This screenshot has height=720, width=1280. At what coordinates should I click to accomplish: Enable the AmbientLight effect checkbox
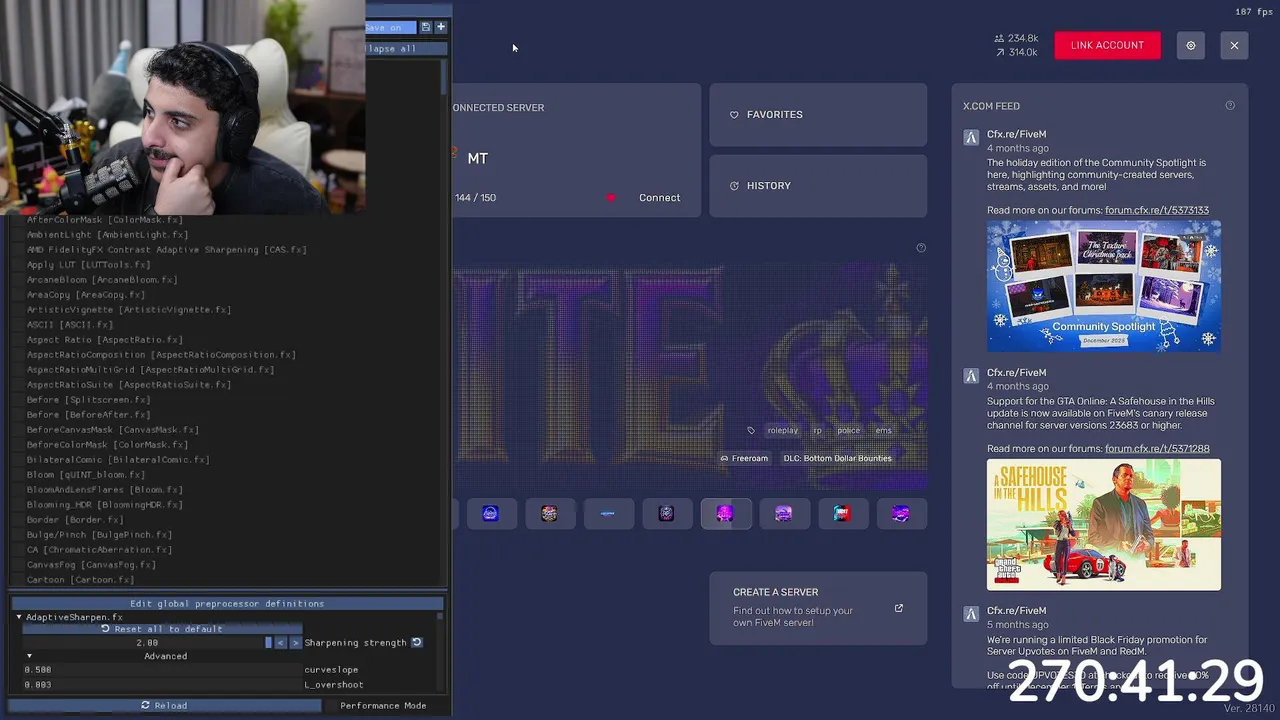pyautogui.click(x=17, y=235)
